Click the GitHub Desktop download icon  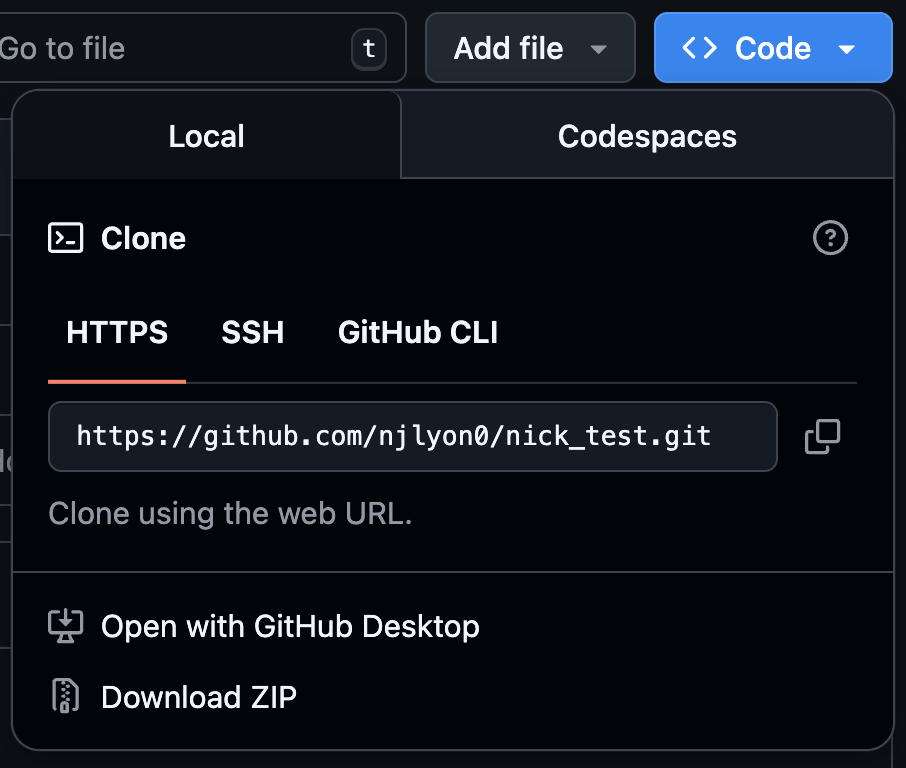coord(65,626)
